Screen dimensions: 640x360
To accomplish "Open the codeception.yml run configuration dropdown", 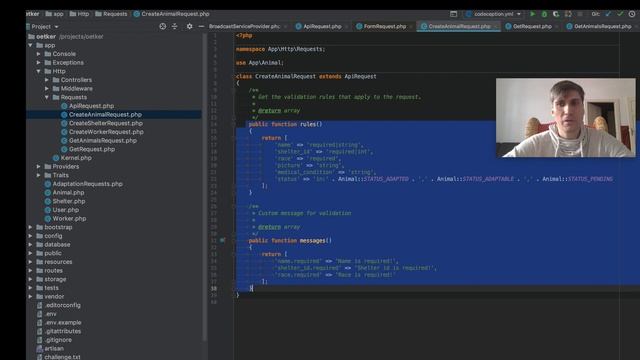I will point(494,14).
